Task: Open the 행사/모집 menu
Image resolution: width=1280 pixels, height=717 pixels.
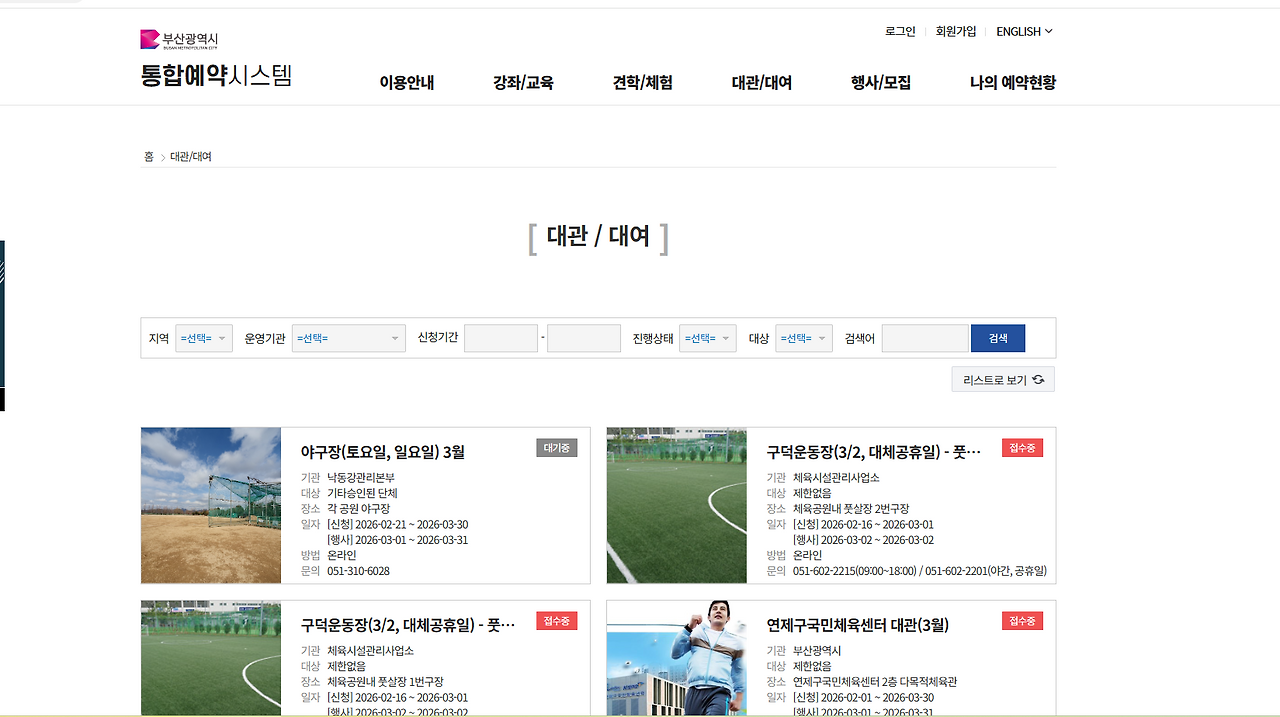Action: 881,82
